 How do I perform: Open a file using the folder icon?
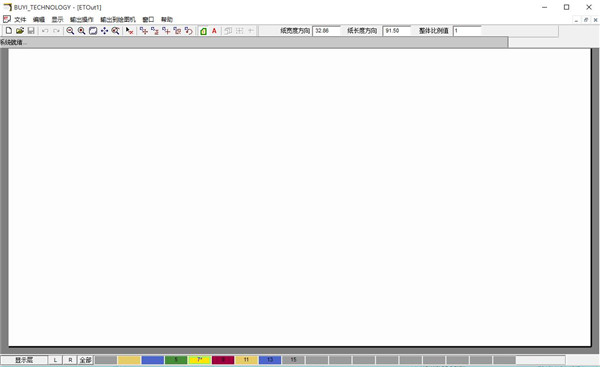20,31
